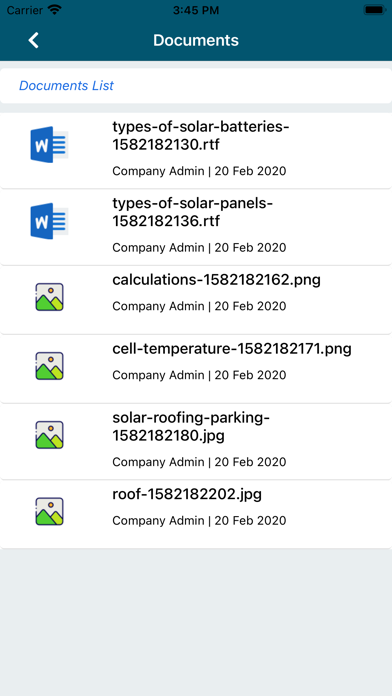Tap image icon for roof-1582182202.jpg
Image resolution: width=392 pixels, height=696 pixels.
point(49,511)
